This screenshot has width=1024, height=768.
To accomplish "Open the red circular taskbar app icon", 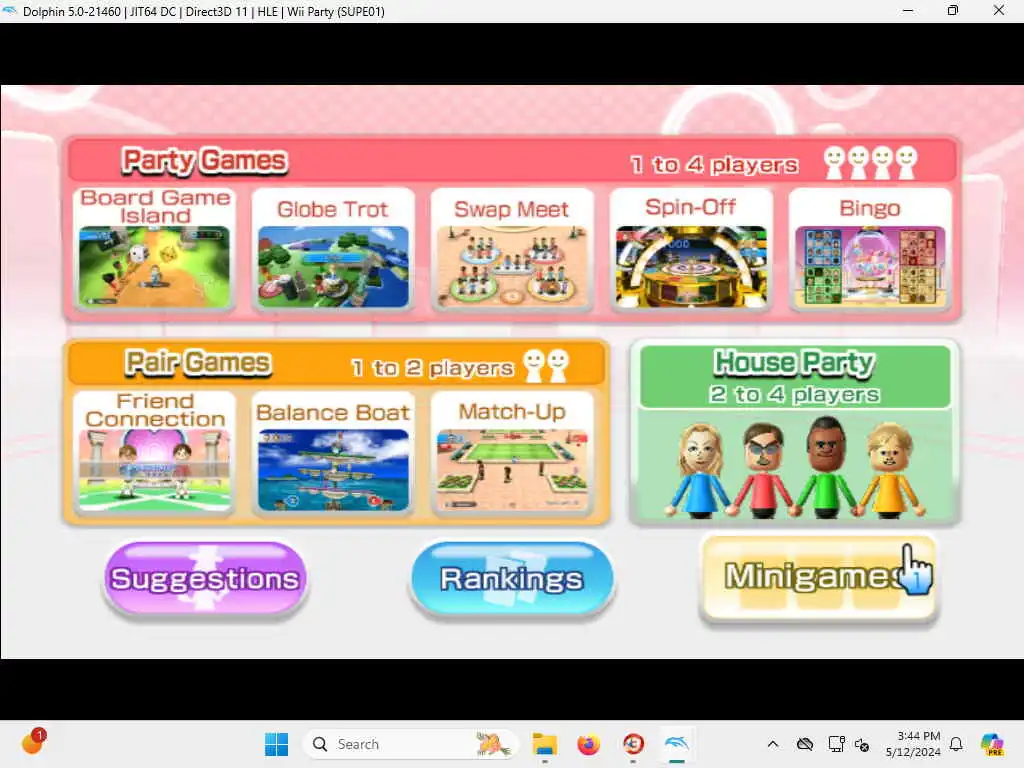I will [x=633, y=744].
